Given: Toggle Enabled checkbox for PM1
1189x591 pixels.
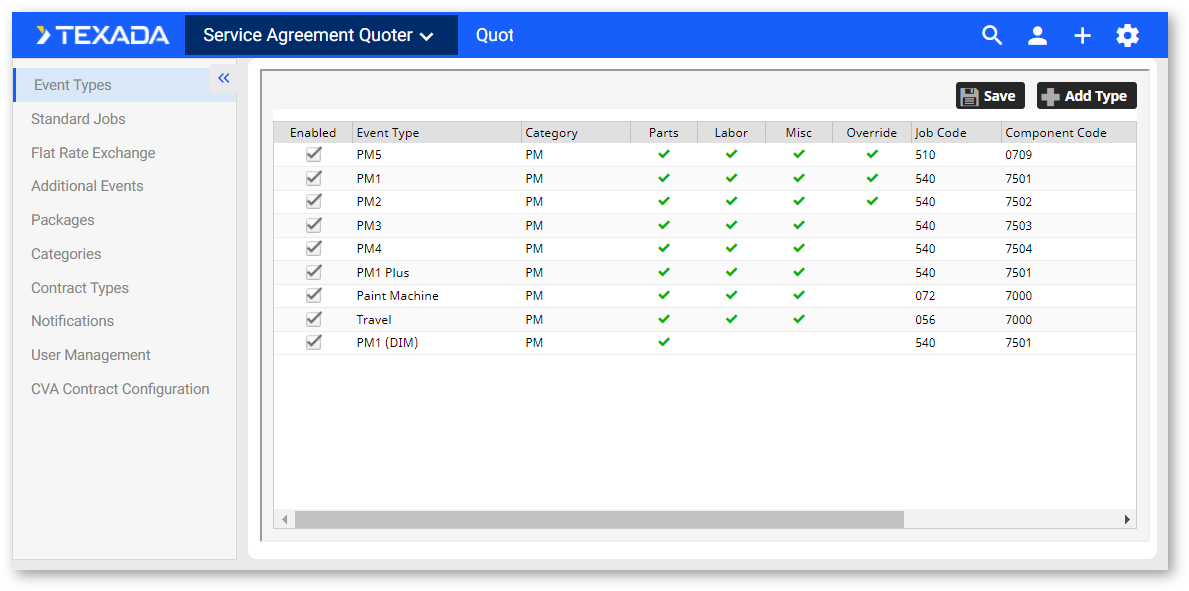Looking at the screenshot, I should [313, 178].
